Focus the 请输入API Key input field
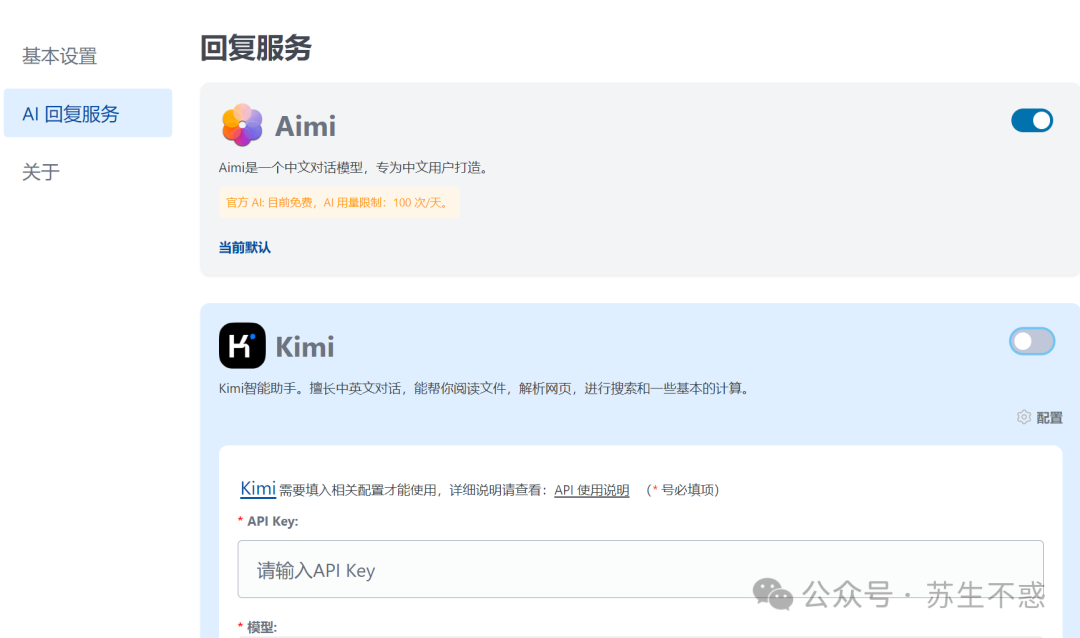Image resolution: width=1080 pixels, height=638 pixels. pyautogui.click(x=641, y=569)
